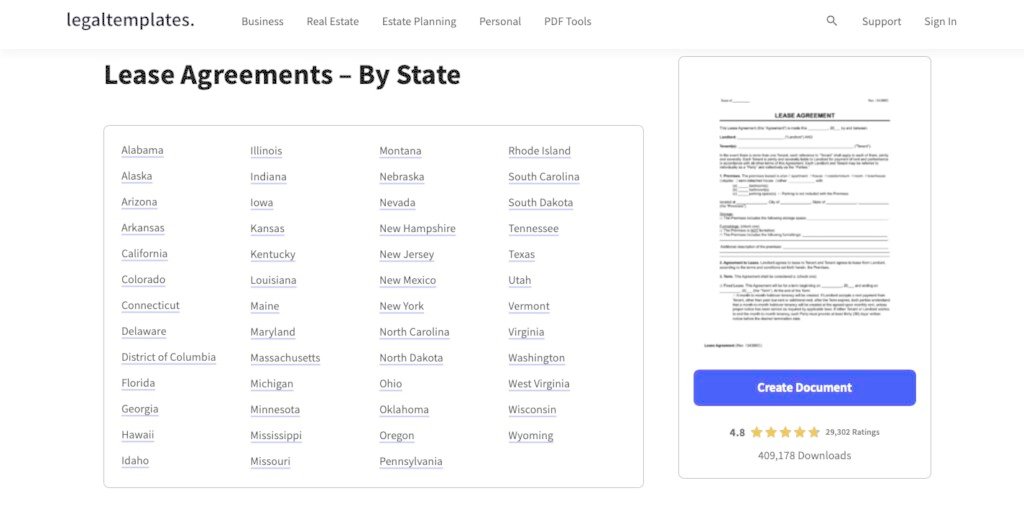Select the Florida lease agreement link
The image size is (1024, 506).
[x=138, y=383]
